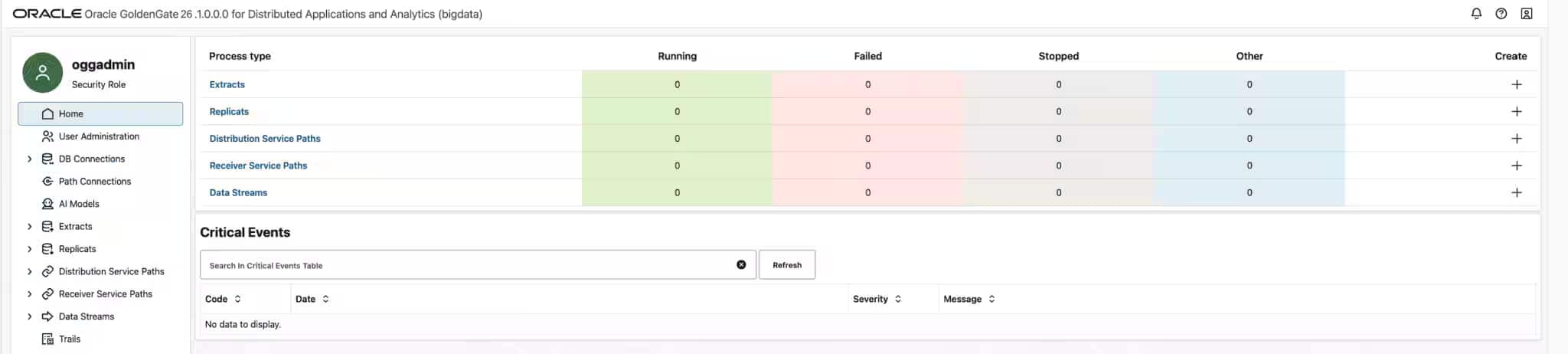Click the Running column header
Viewport: 1568px width, 354px height.
677,56
